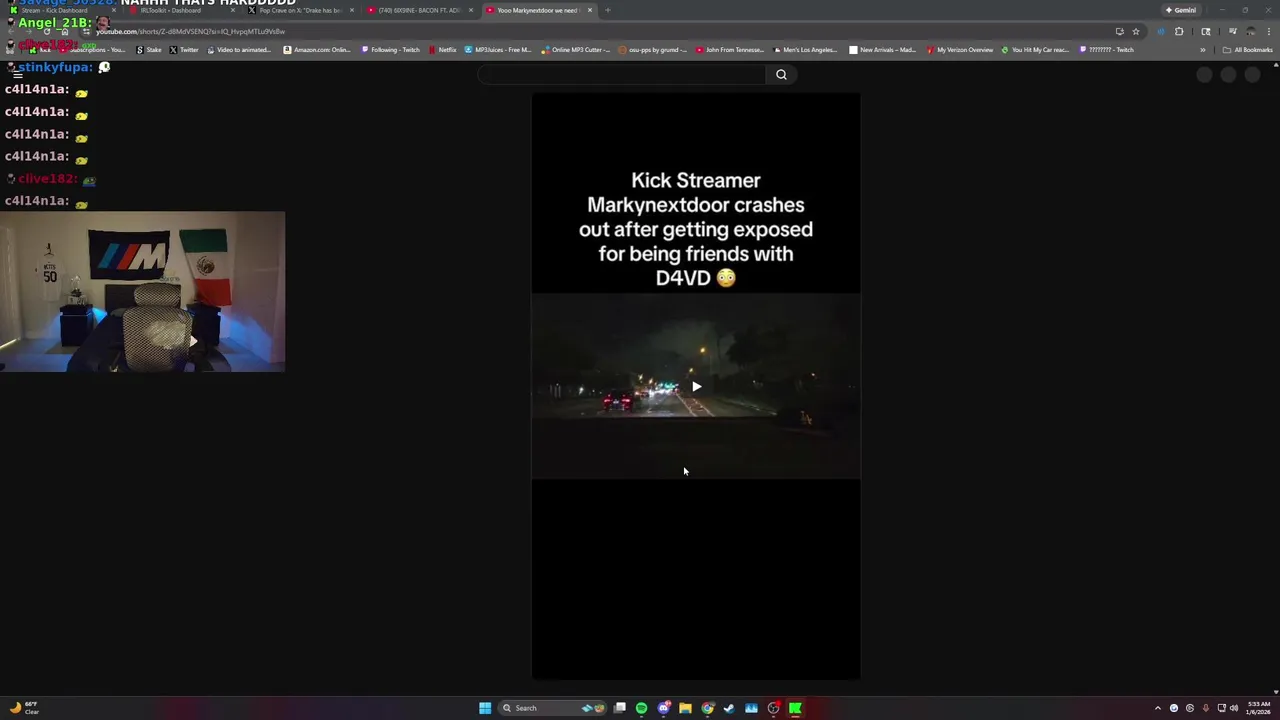Open Chrome from the taskbar

pos(707,708)
